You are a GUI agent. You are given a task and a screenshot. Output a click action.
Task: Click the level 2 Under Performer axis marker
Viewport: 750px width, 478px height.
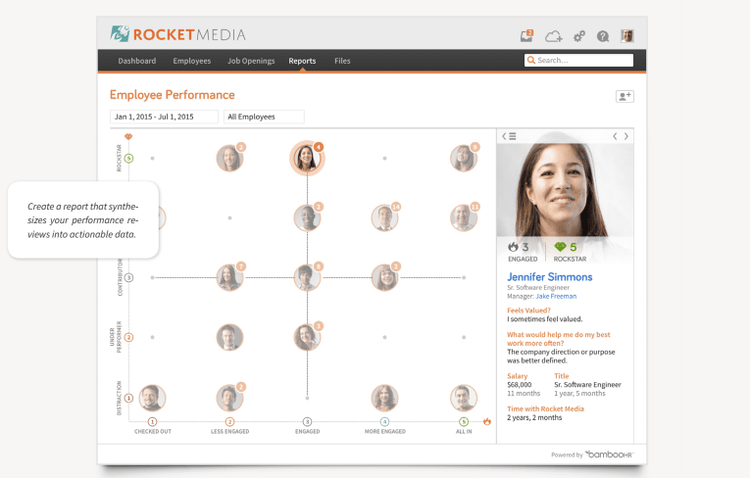pos(129,337)
